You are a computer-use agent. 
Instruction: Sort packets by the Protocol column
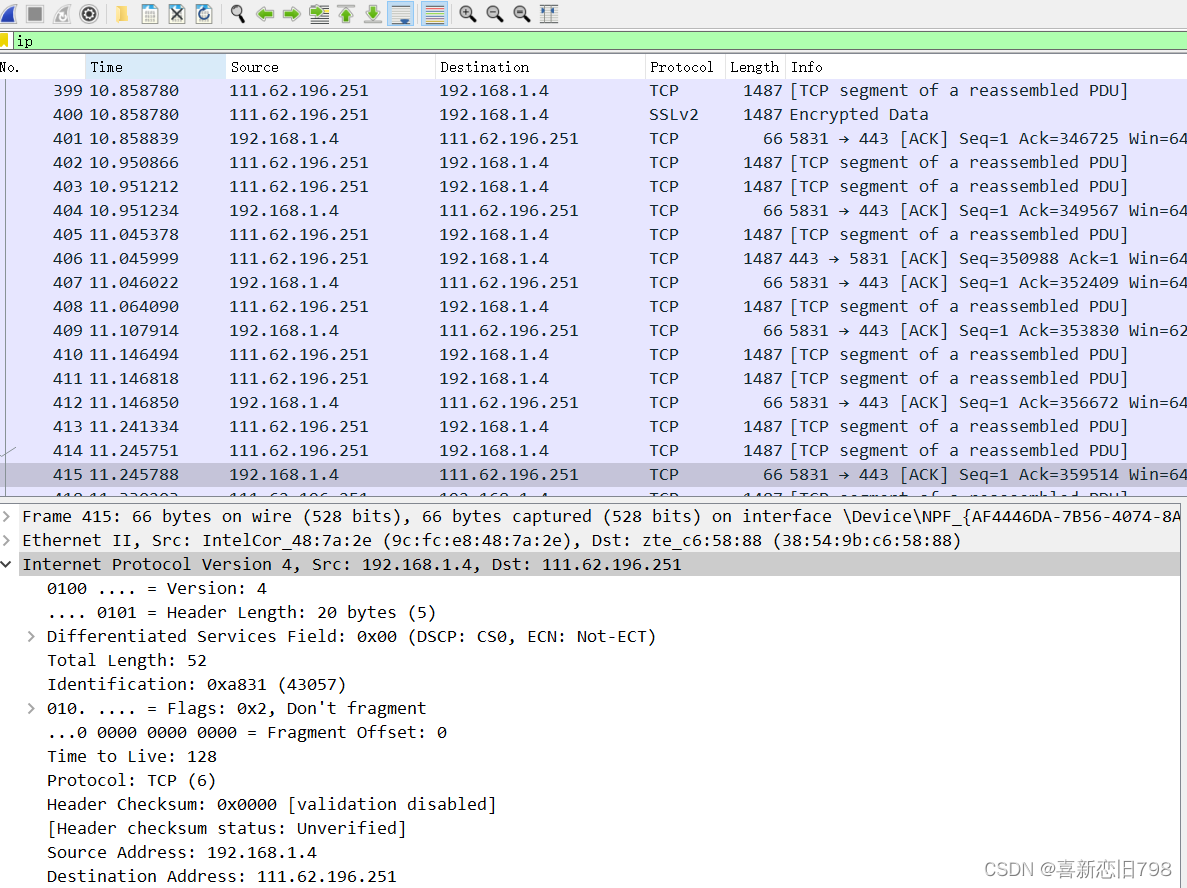683,67
